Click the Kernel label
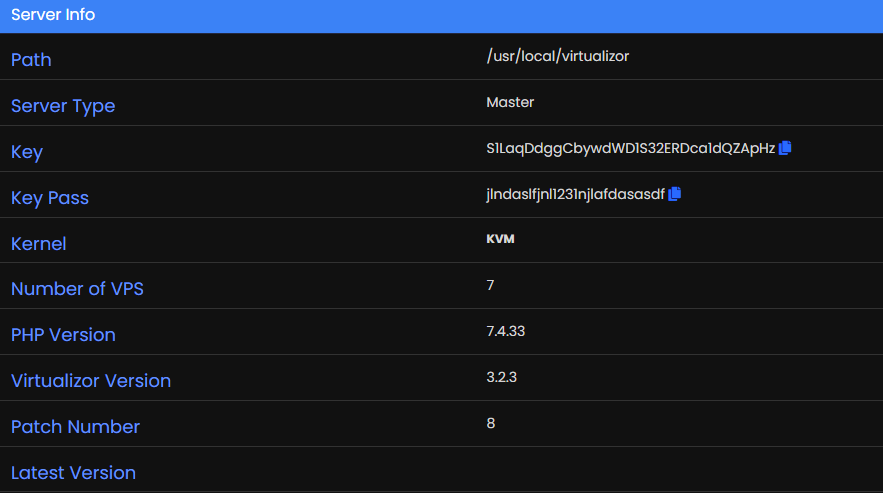The height and width of the screenshot is (493, 883). pyautogui.click(x=39, y=244)
